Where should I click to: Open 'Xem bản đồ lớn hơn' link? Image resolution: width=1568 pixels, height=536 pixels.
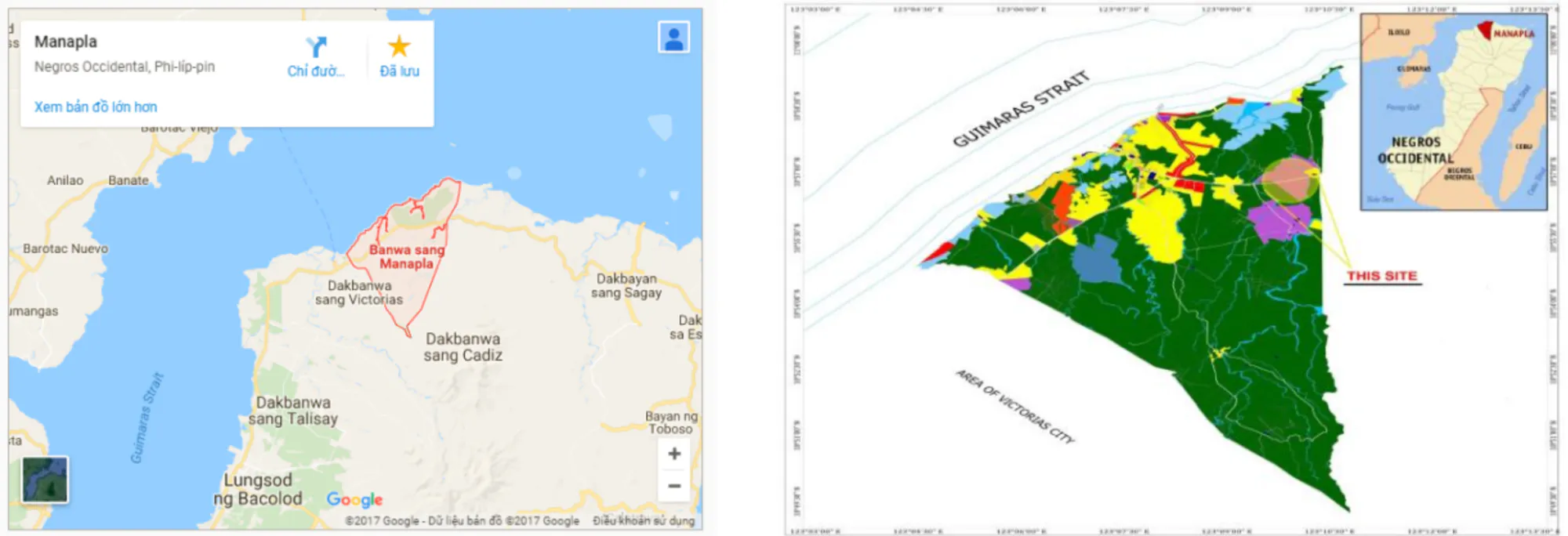tap(96, 107)
